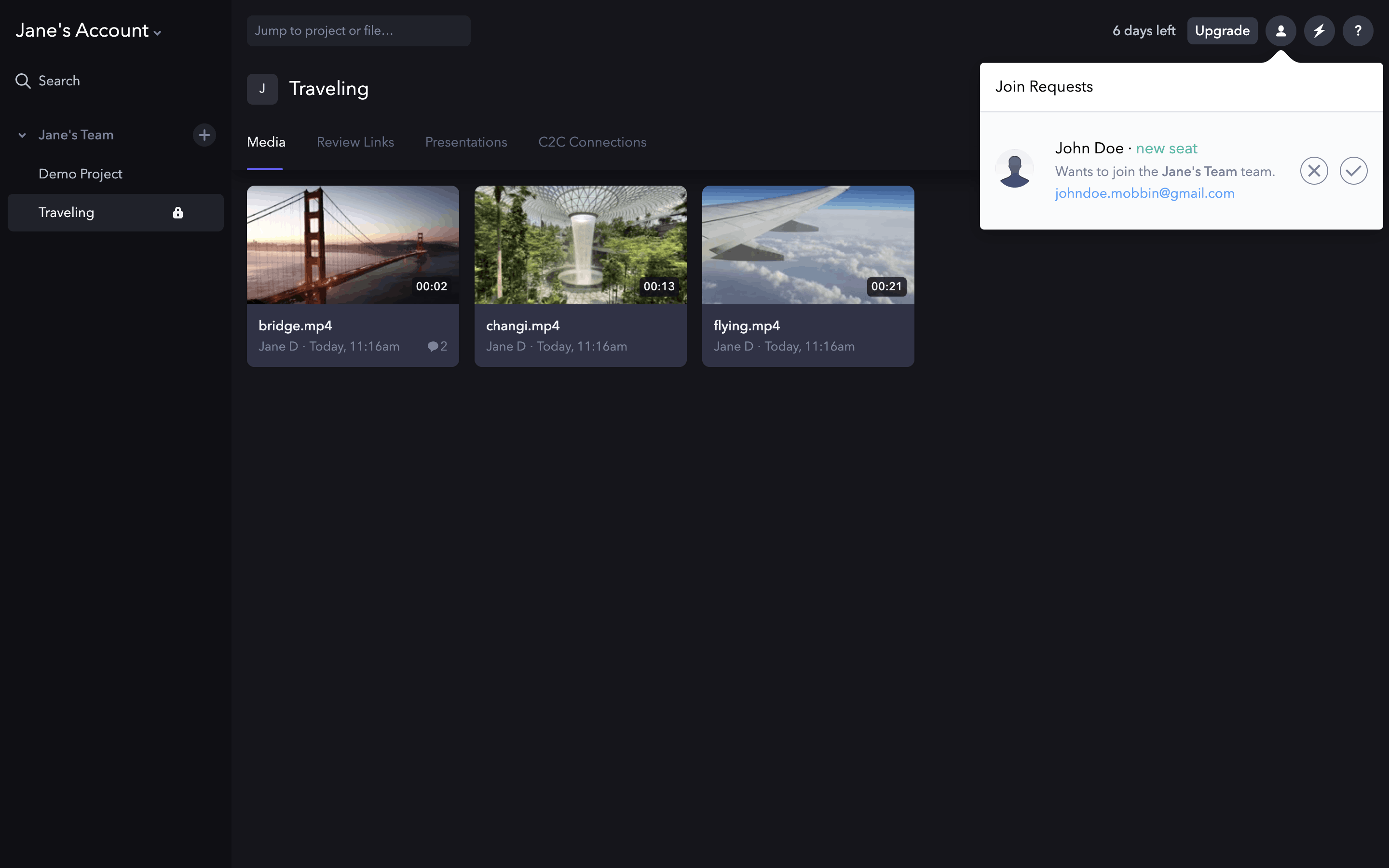The image size is (1389, 868).
Task: Approve John Doe's join request checkmark
Action: [1353, 171]
